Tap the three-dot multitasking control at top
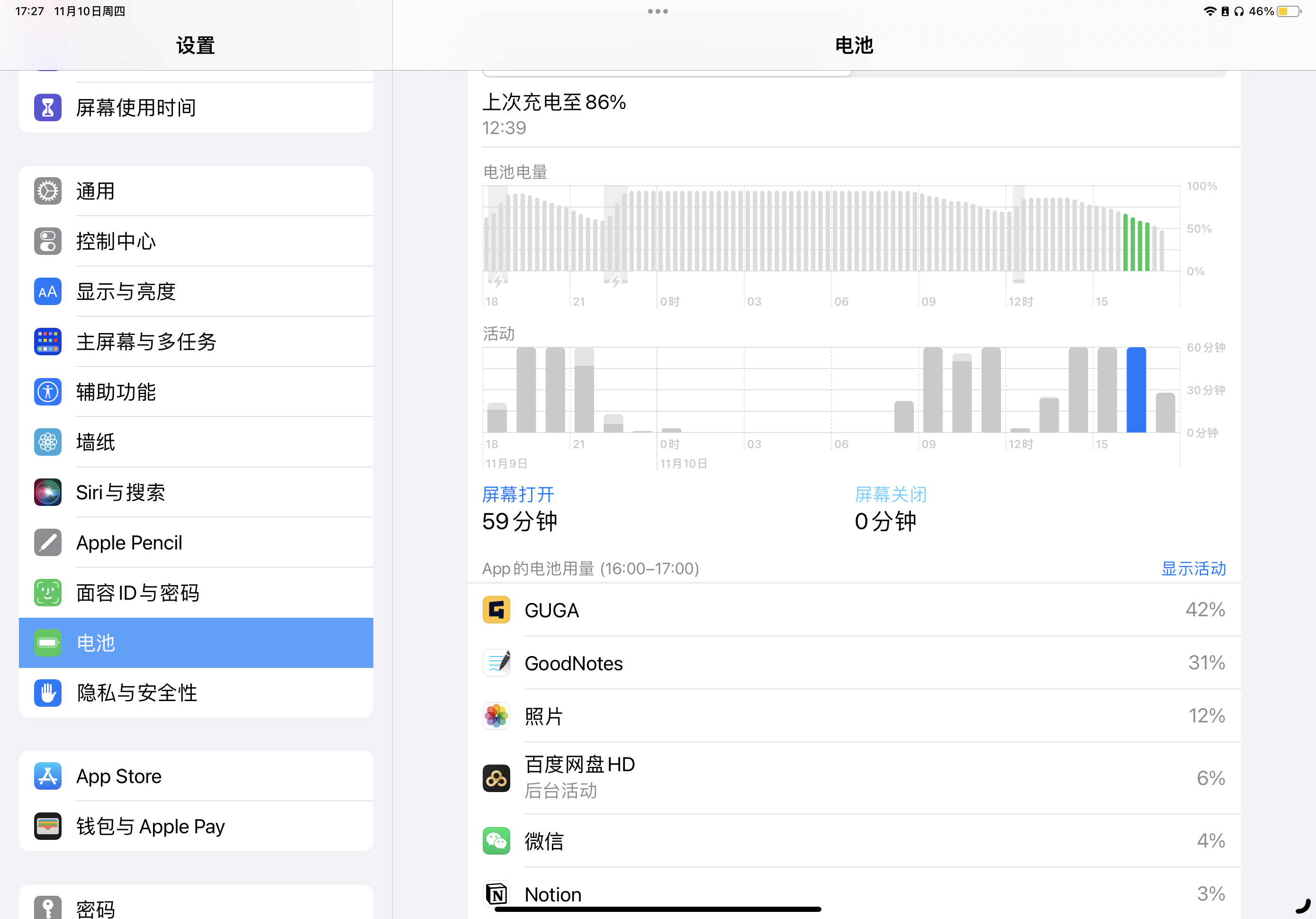 coord(658,11)
